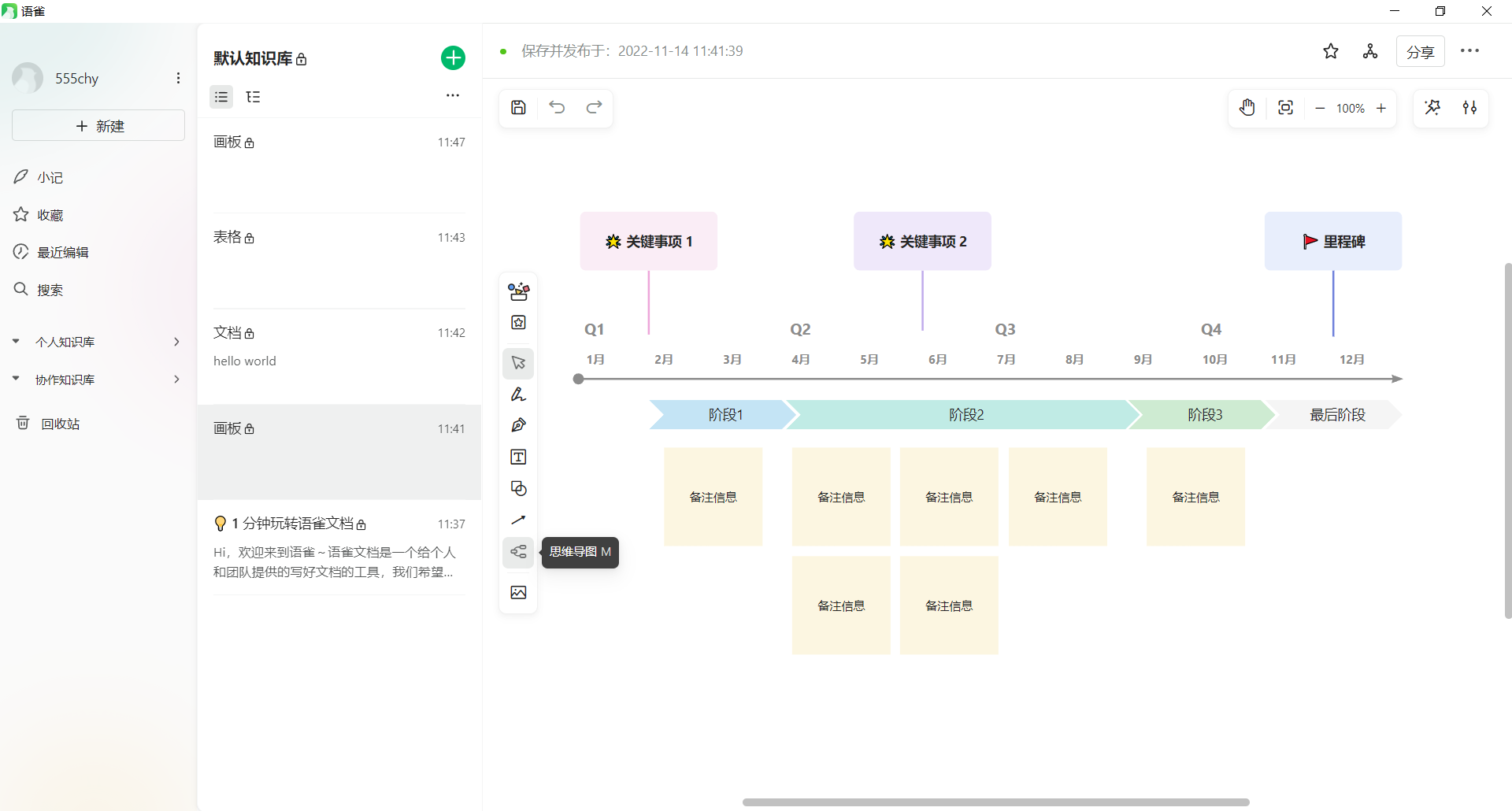Viewport: 1512px width, 811px height.
Task: Activate the hand pan tool
Action: pyautogui.click(x=1247, y=108)
